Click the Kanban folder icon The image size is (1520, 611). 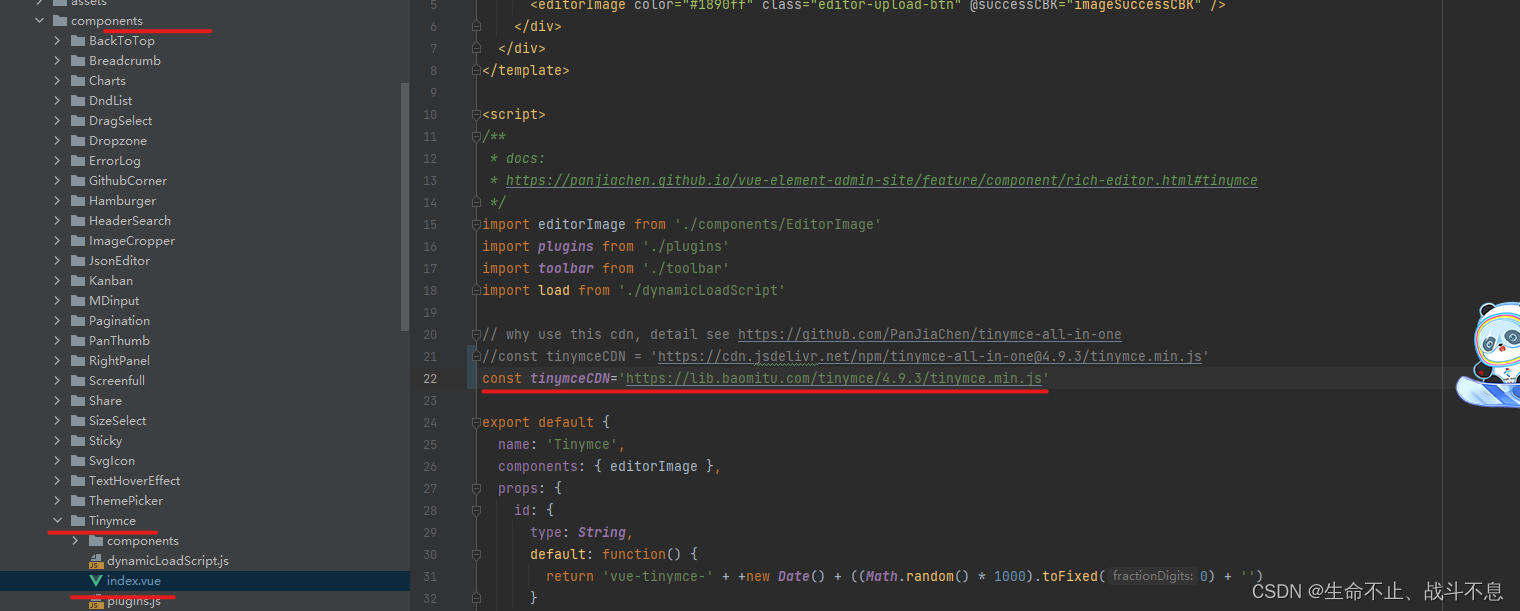pos(80,280)
